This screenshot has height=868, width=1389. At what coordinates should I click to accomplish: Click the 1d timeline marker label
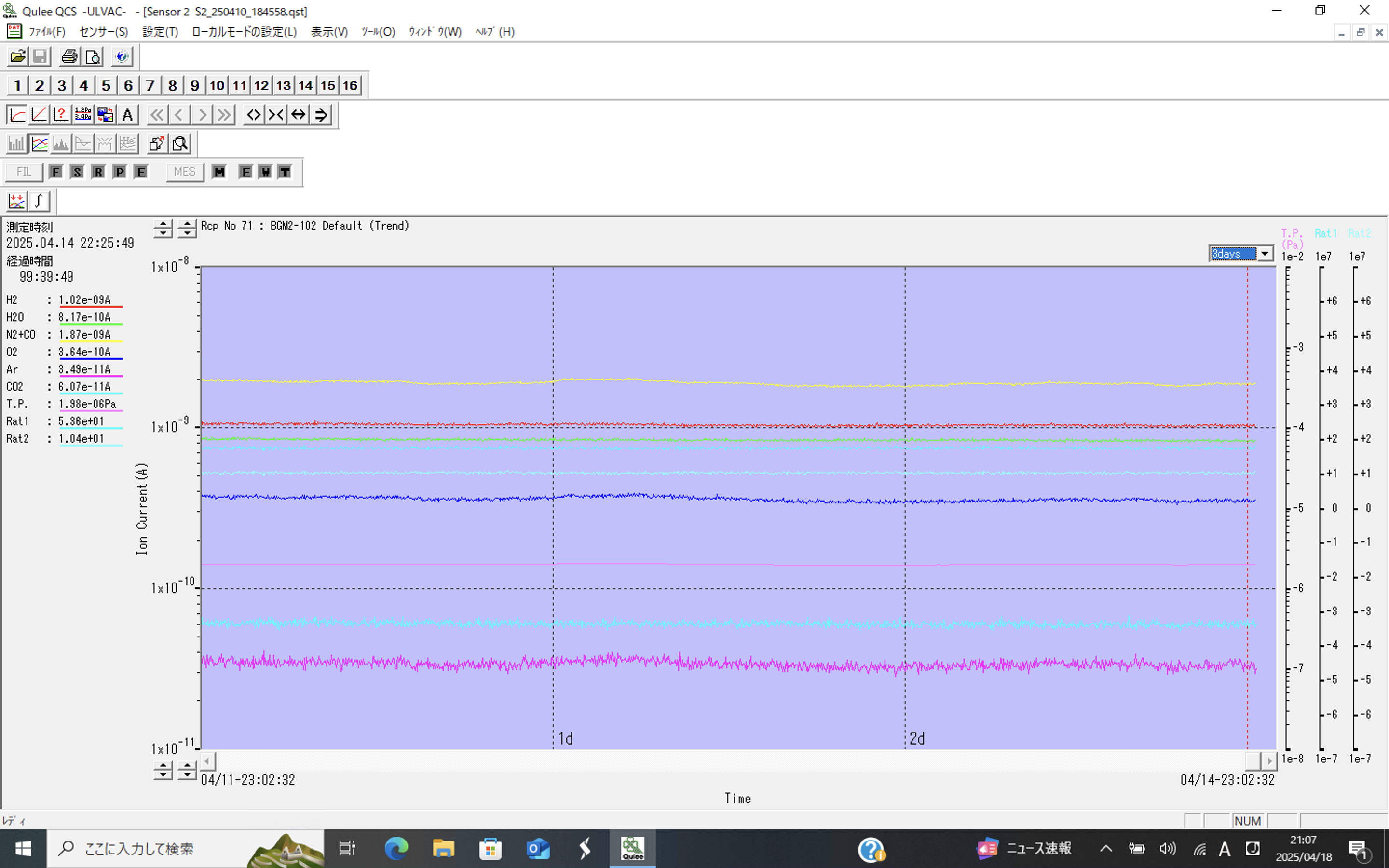point(566,738)
